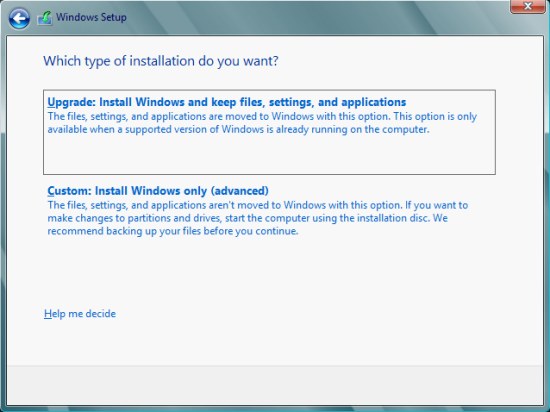
Task: Close the Windows Setup window
Action: [x=527, y=6]
